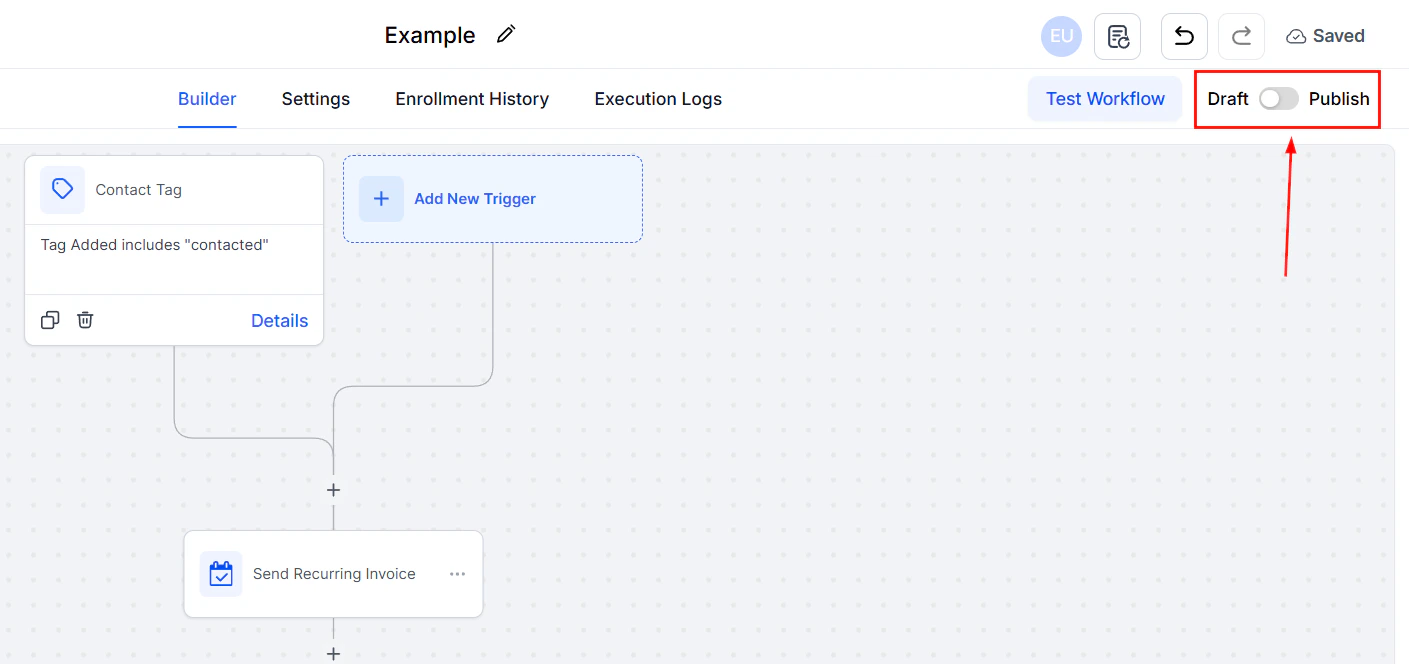Click the plus connector below Send Recurring Invoice
This screenshot has width=1409, height=664.
(x=333, y=654)
